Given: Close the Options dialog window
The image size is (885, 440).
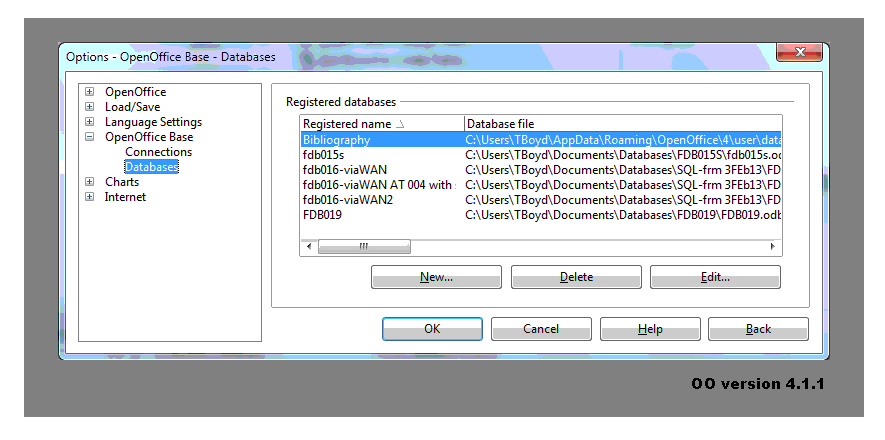Looking at the screenshot, I should [x=799, y=52].
